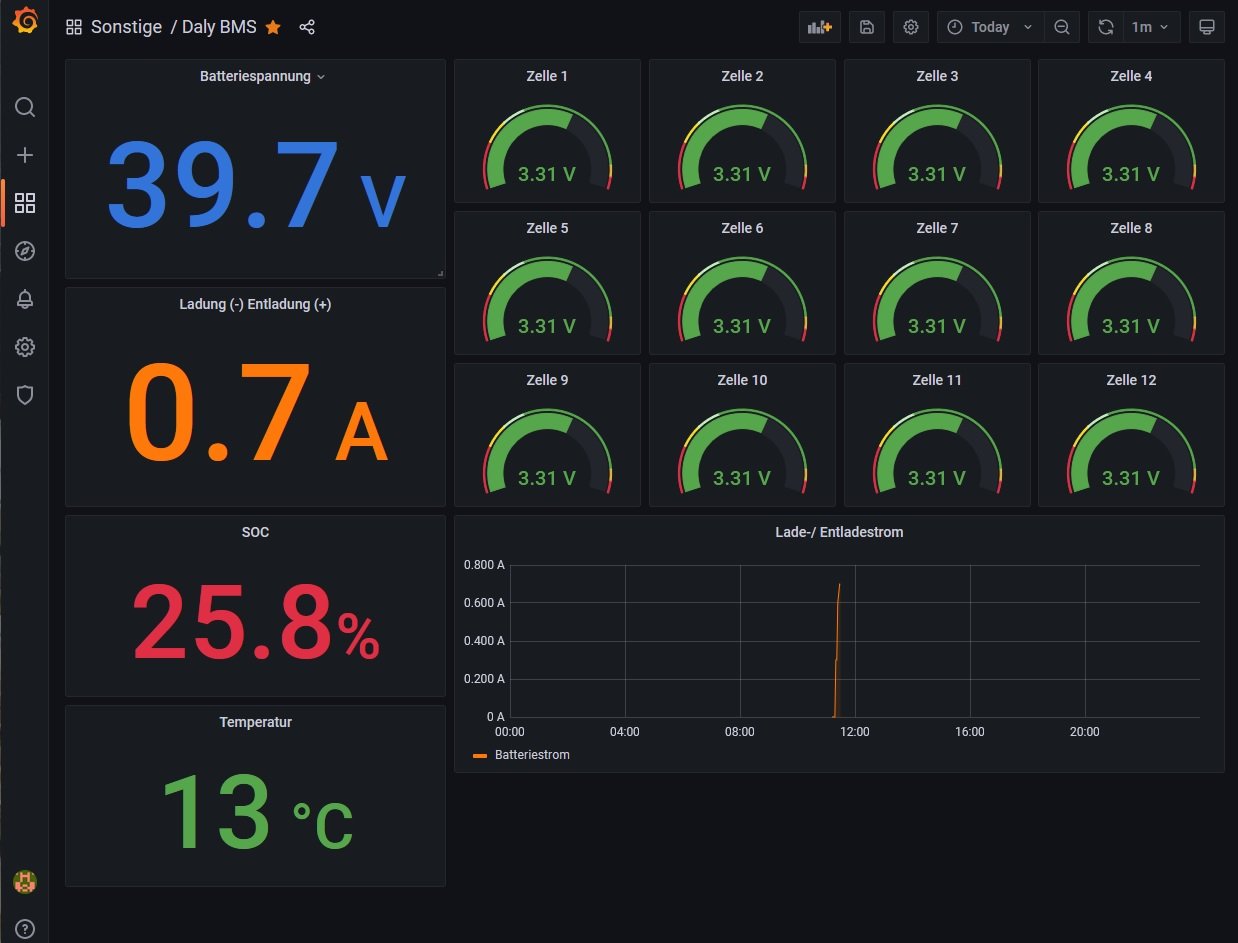Open the Explore compass icon
Viewport: 1238px width, 943px height.
(25, 251)
